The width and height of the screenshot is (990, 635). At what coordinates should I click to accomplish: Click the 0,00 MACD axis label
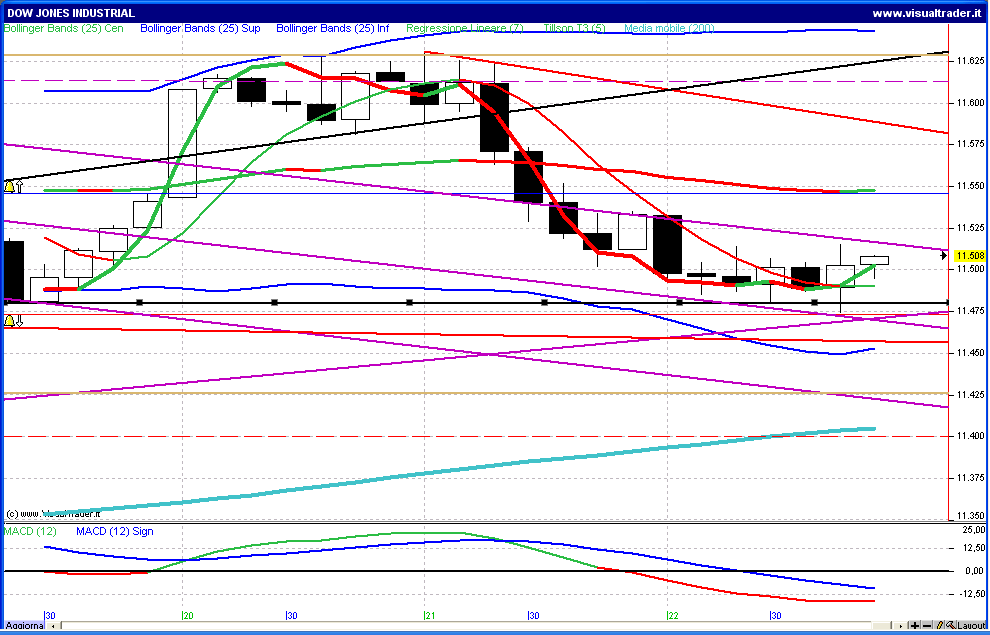pos(976,571)
